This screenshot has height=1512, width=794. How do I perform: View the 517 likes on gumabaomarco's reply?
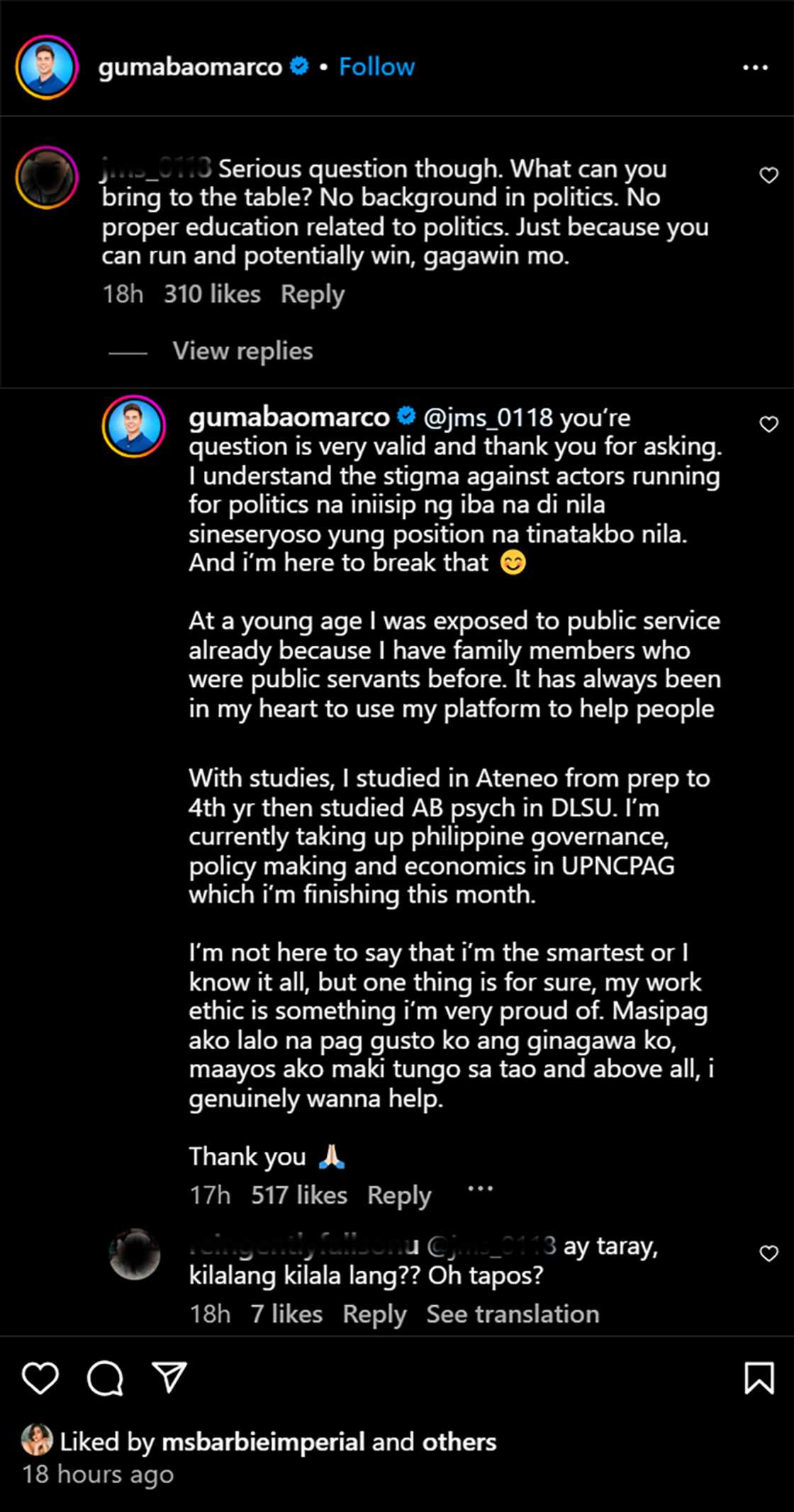click(x=299, y=1196)
